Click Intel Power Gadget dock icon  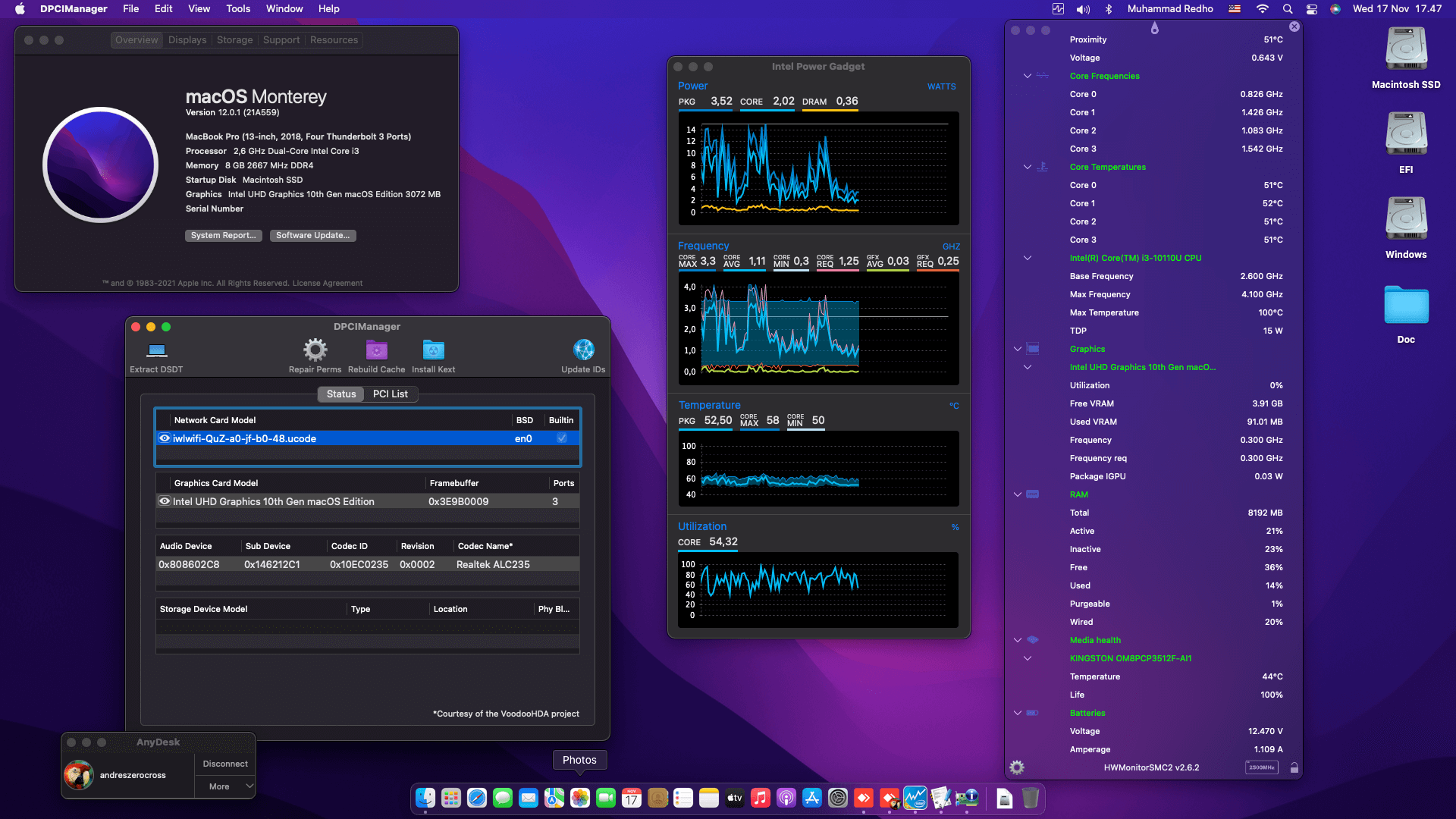click(x=915, y=798)
